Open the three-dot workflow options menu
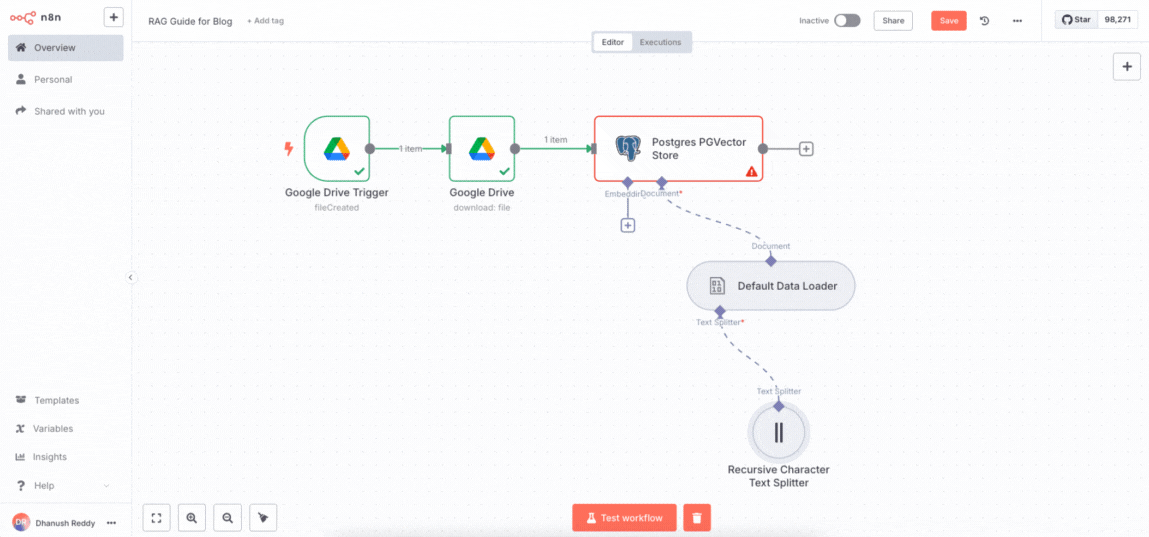The height and width of the screenshot is (537, 1149). [1017, 20]
